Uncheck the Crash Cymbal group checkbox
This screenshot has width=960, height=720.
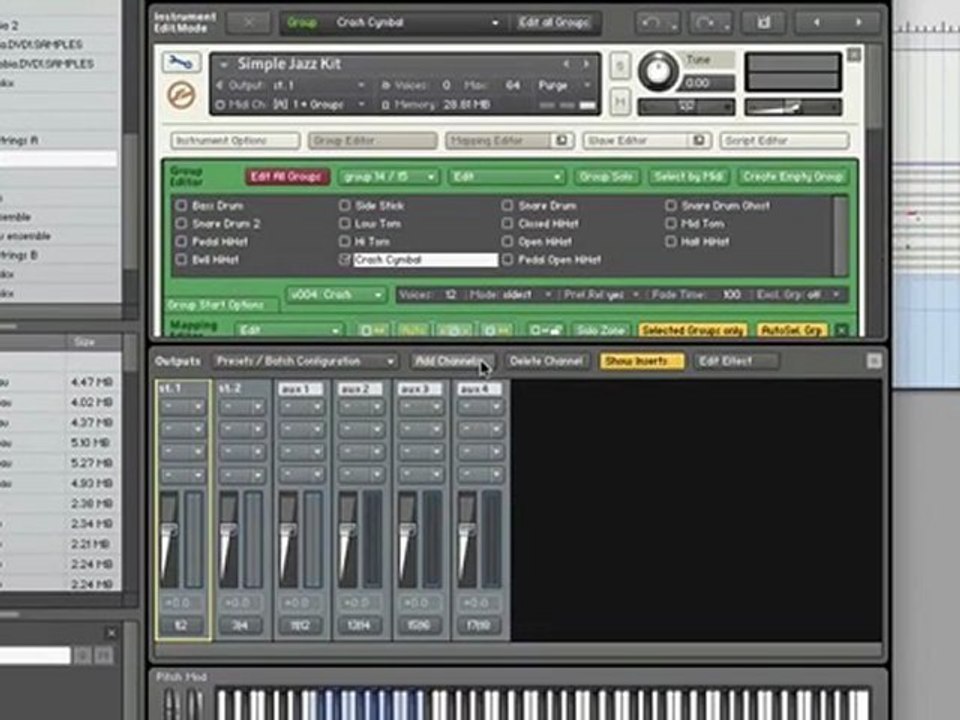[x=345, y=260]
